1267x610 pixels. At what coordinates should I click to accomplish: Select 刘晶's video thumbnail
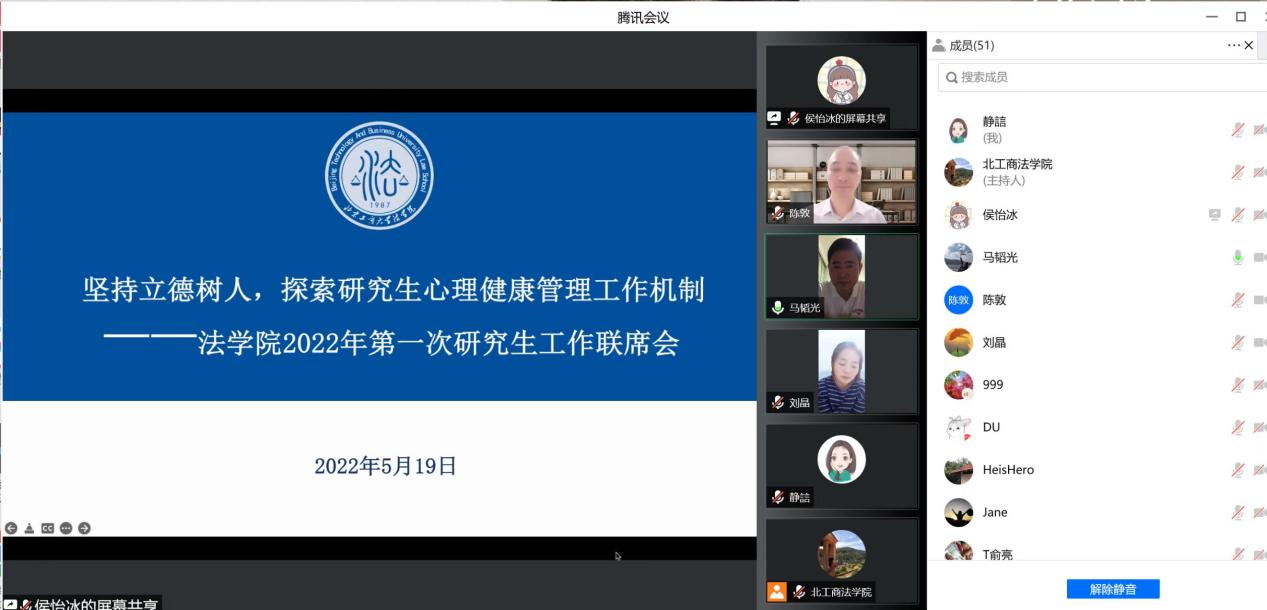(x=841, y=371)
